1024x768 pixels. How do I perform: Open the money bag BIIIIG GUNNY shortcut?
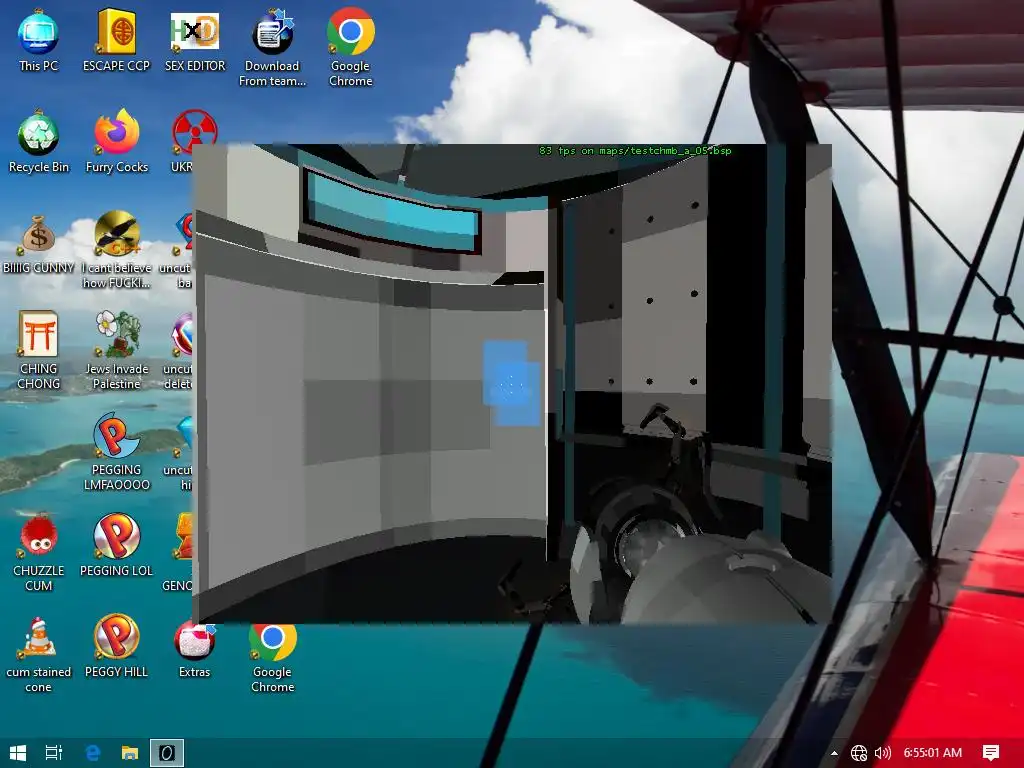(x=38, y=243)
